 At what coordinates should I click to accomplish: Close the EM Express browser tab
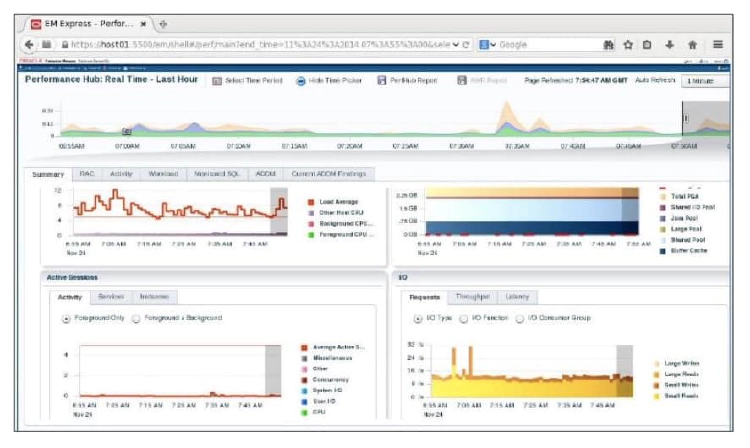point(143,23)
